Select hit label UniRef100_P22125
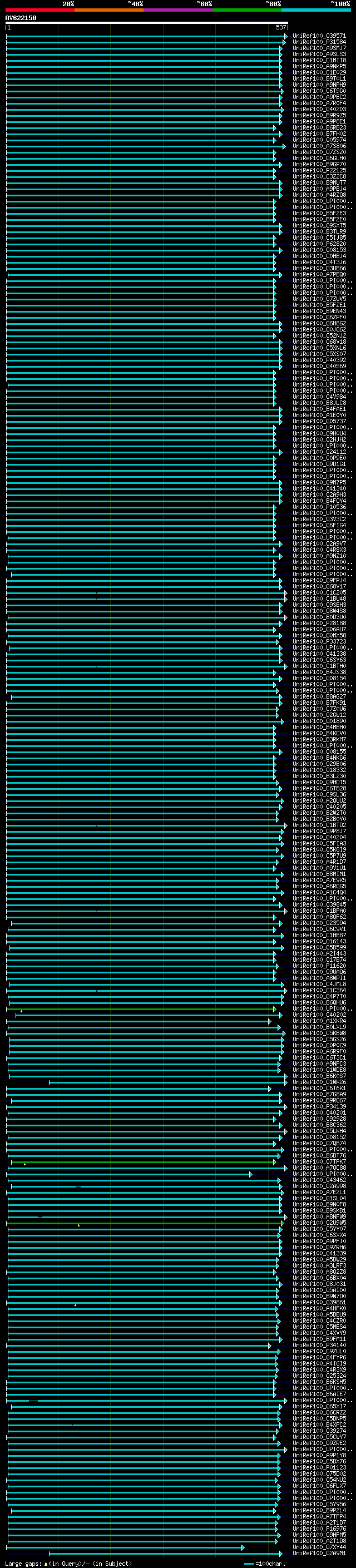The height and width of the screenshot is (1568, 356). [x=319, y=170]
